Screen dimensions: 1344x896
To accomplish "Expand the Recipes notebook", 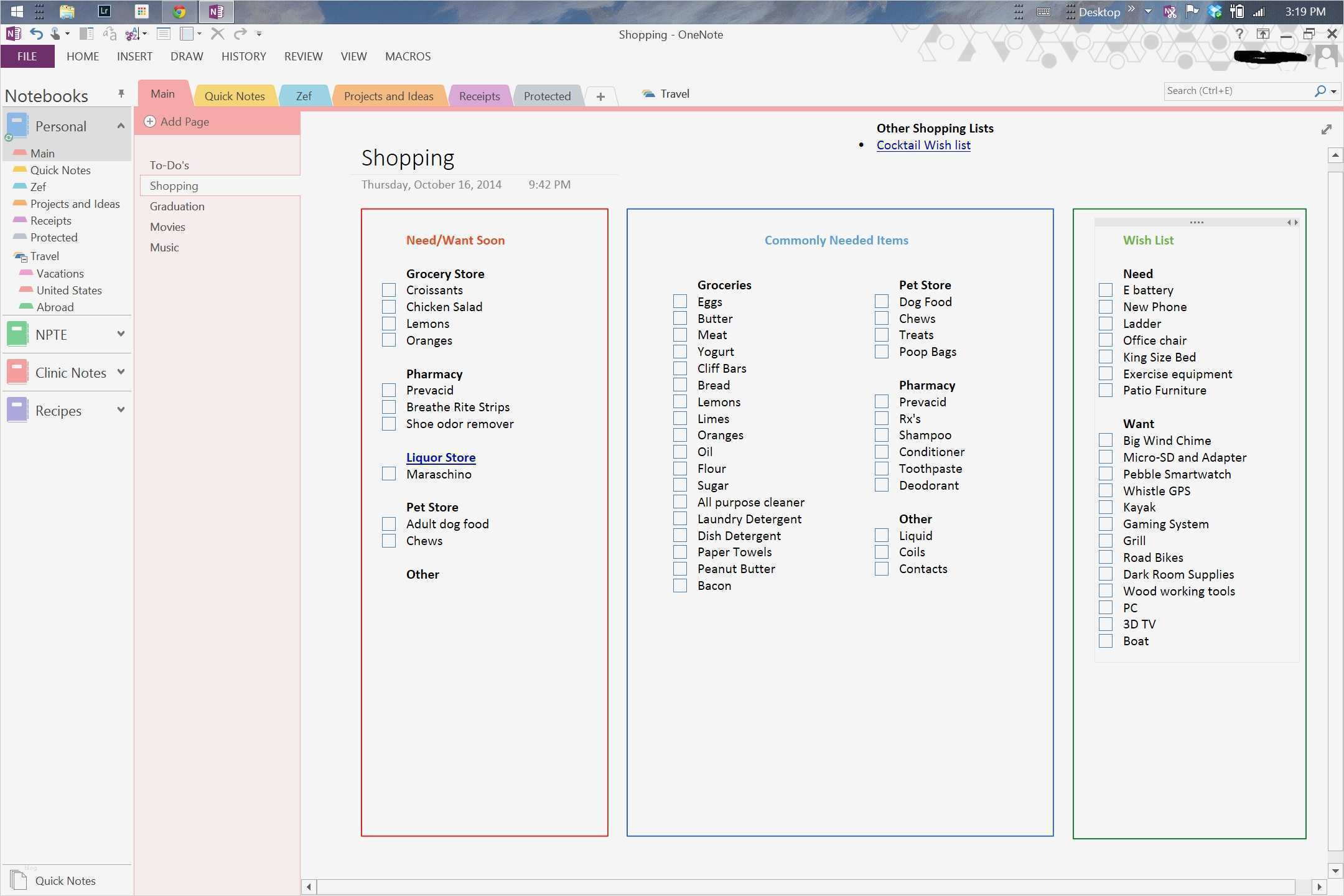I will tap(121, 410).
